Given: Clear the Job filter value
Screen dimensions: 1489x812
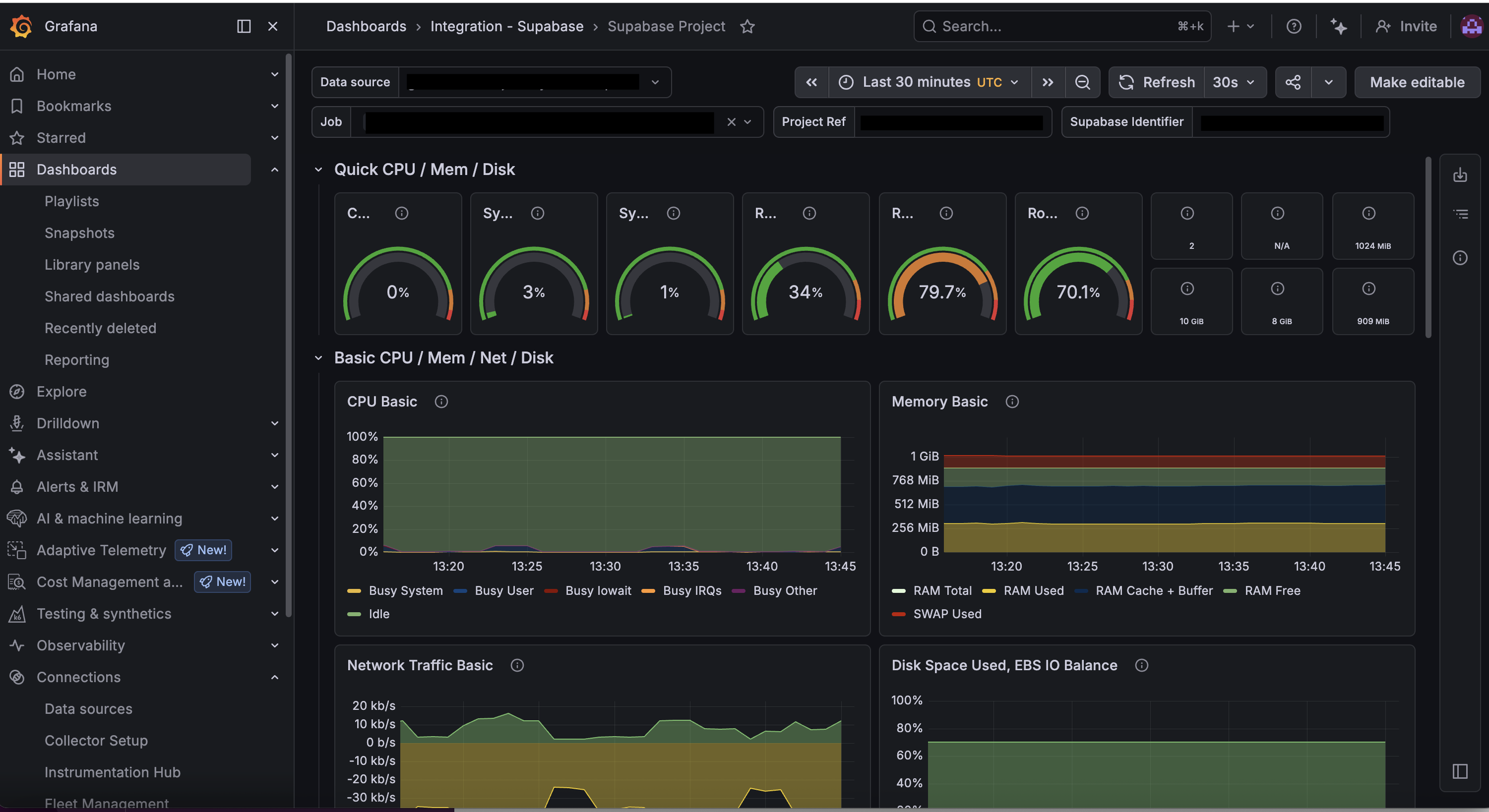Looking at the screenshot, I should (x=731, y=122).
